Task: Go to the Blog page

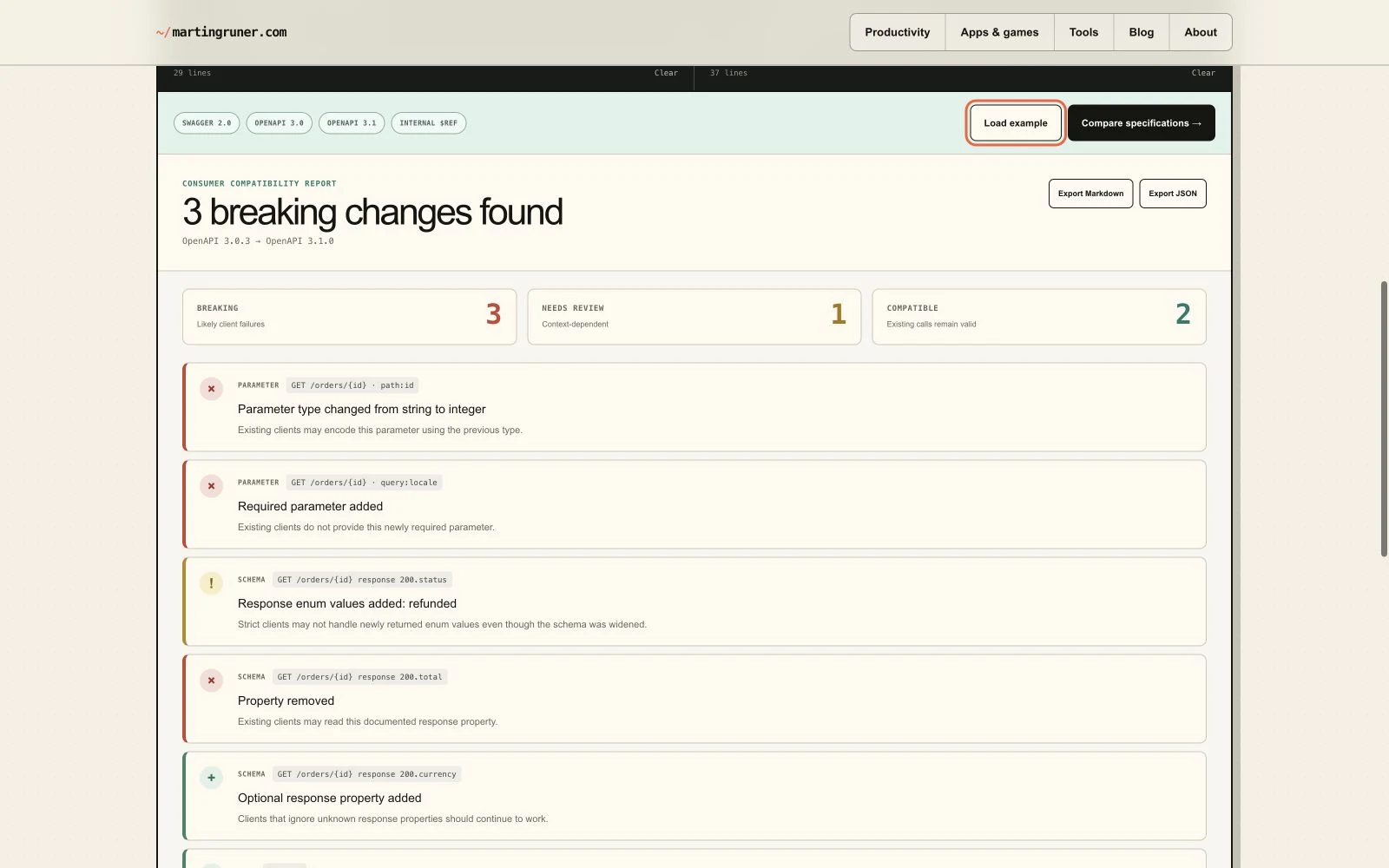Action: (x=1141, y=32)
